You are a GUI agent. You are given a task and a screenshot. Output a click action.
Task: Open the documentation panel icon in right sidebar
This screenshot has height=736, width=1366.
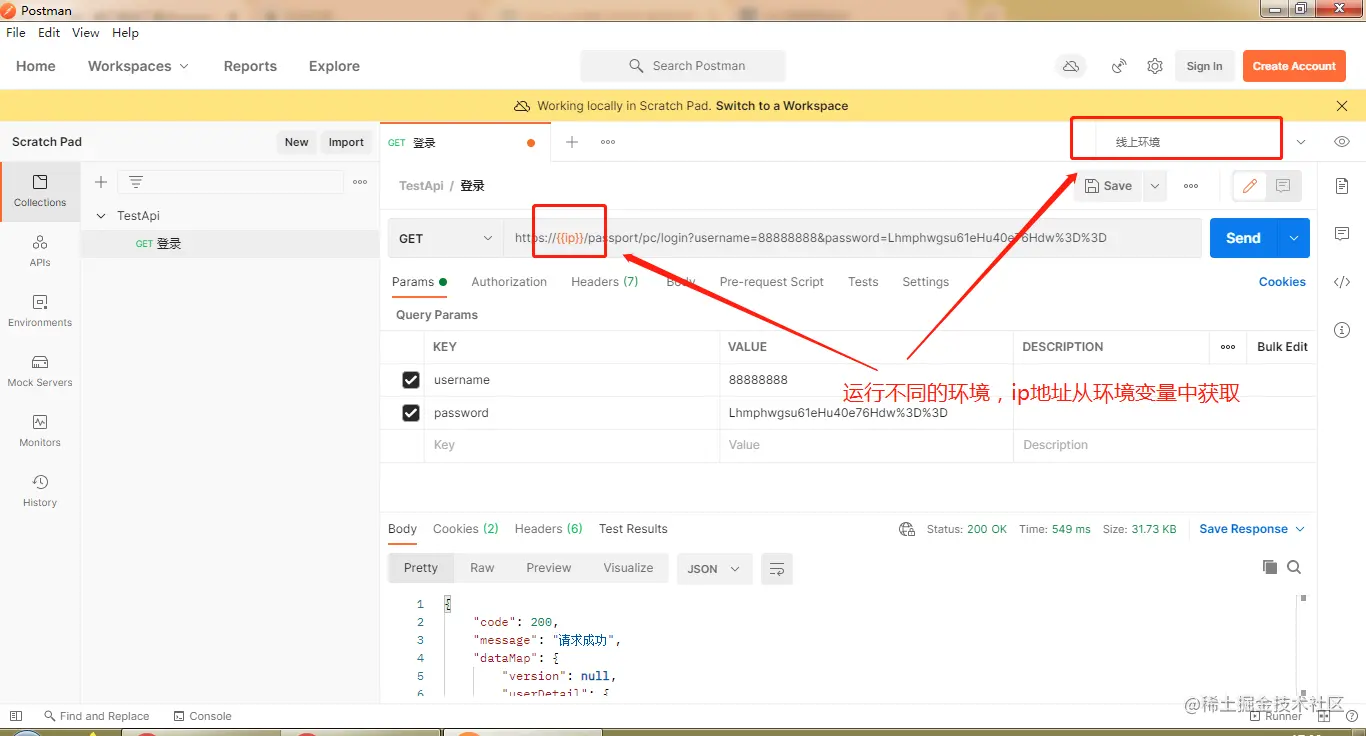tap(1342, 186)
